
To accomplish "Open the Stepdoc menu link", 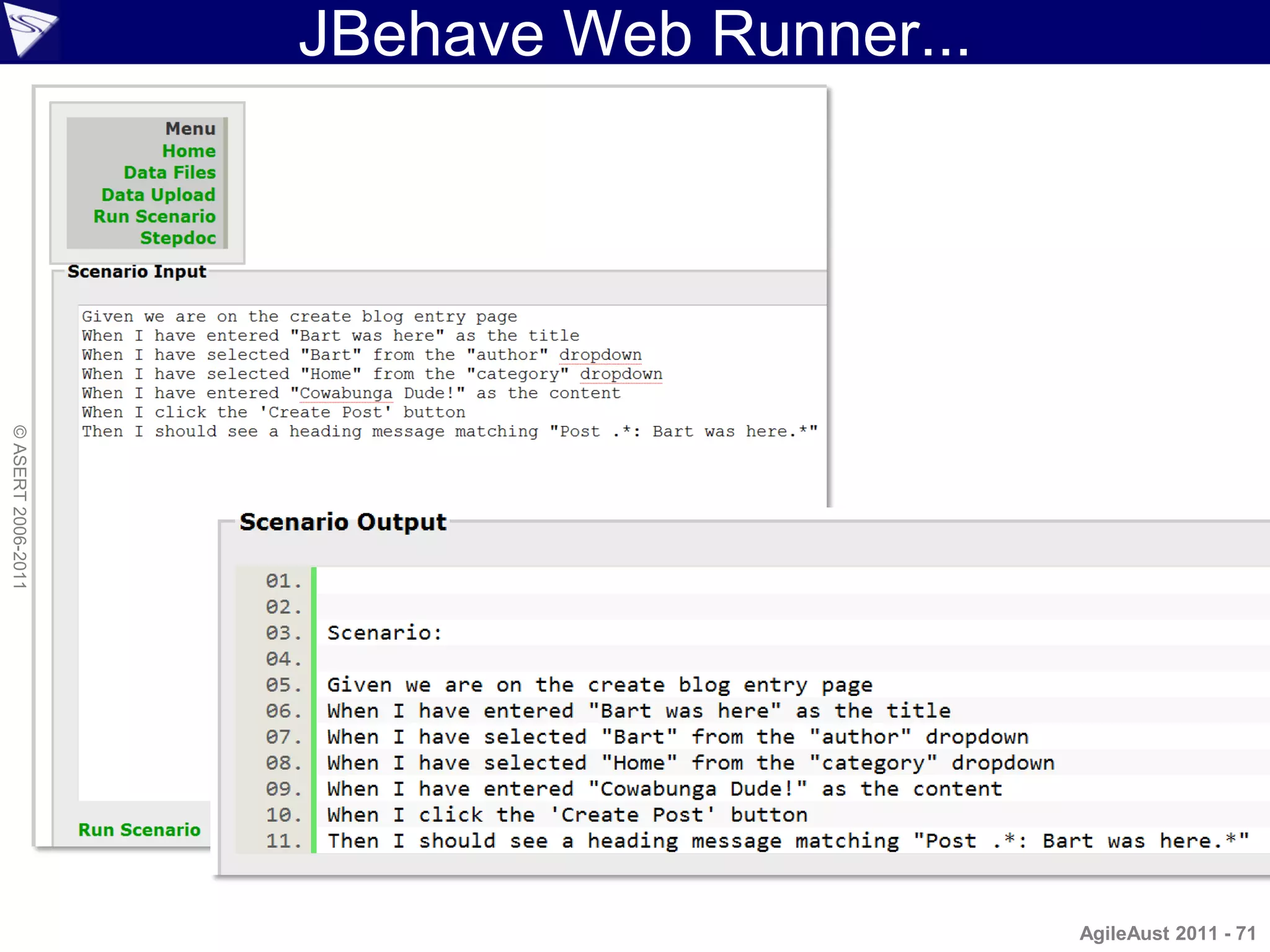I will pyautogui.click(x=177, y=238).
